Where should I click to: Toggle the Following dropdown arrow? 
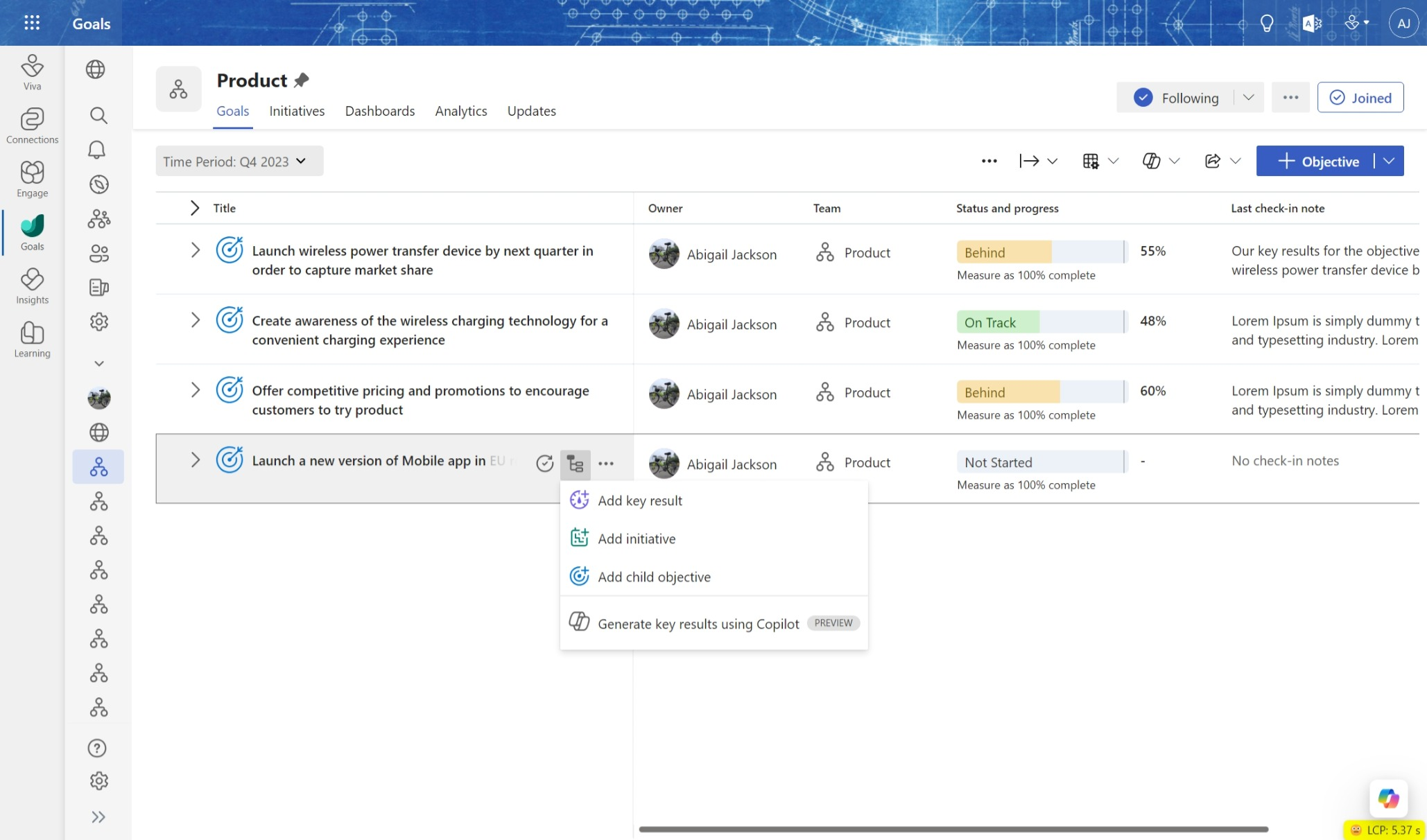pyautogui.click(x=1249, y=97)
